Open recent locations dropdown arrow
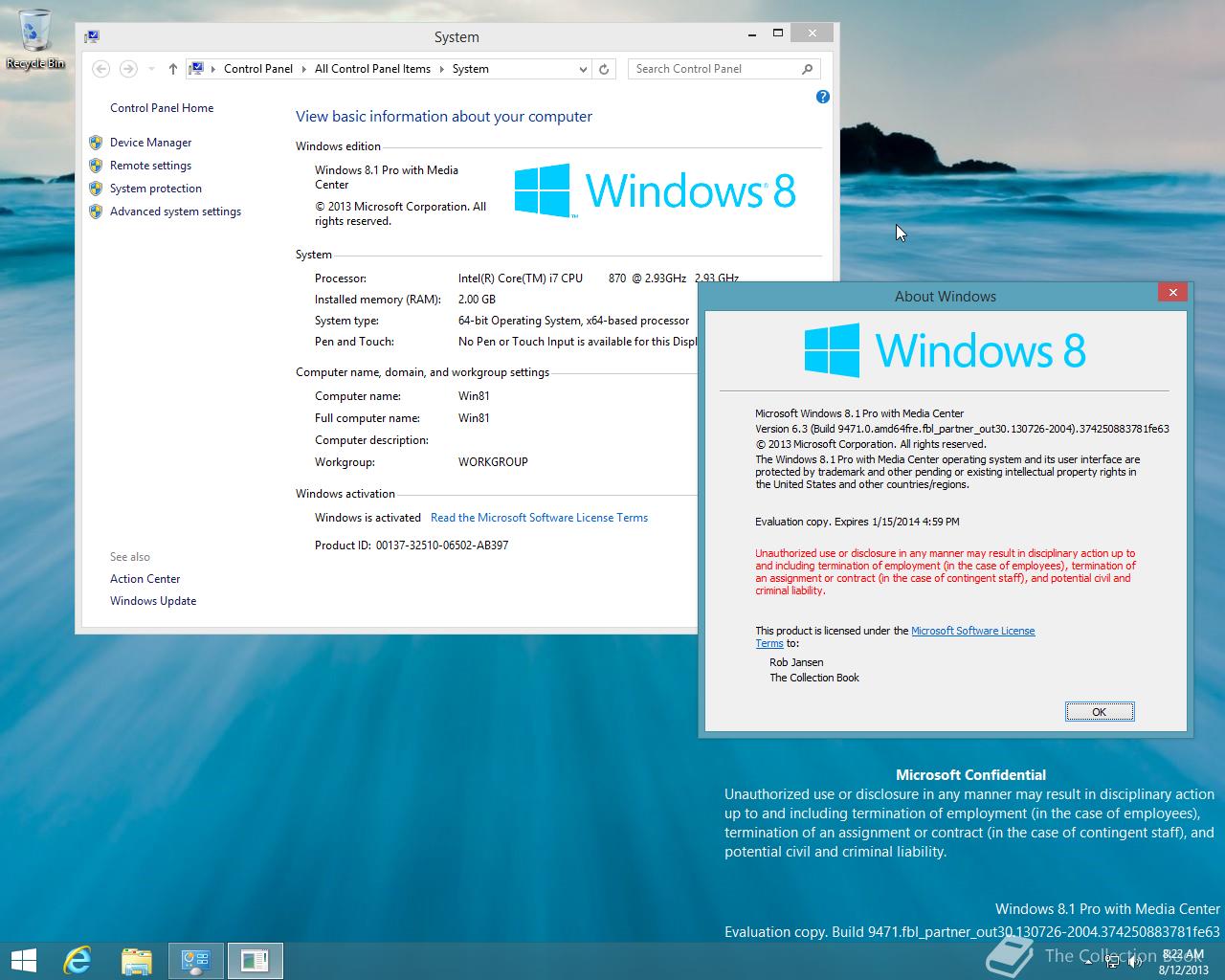The width and height of the screenshot is (1225, 980). [x=150, y=69]
